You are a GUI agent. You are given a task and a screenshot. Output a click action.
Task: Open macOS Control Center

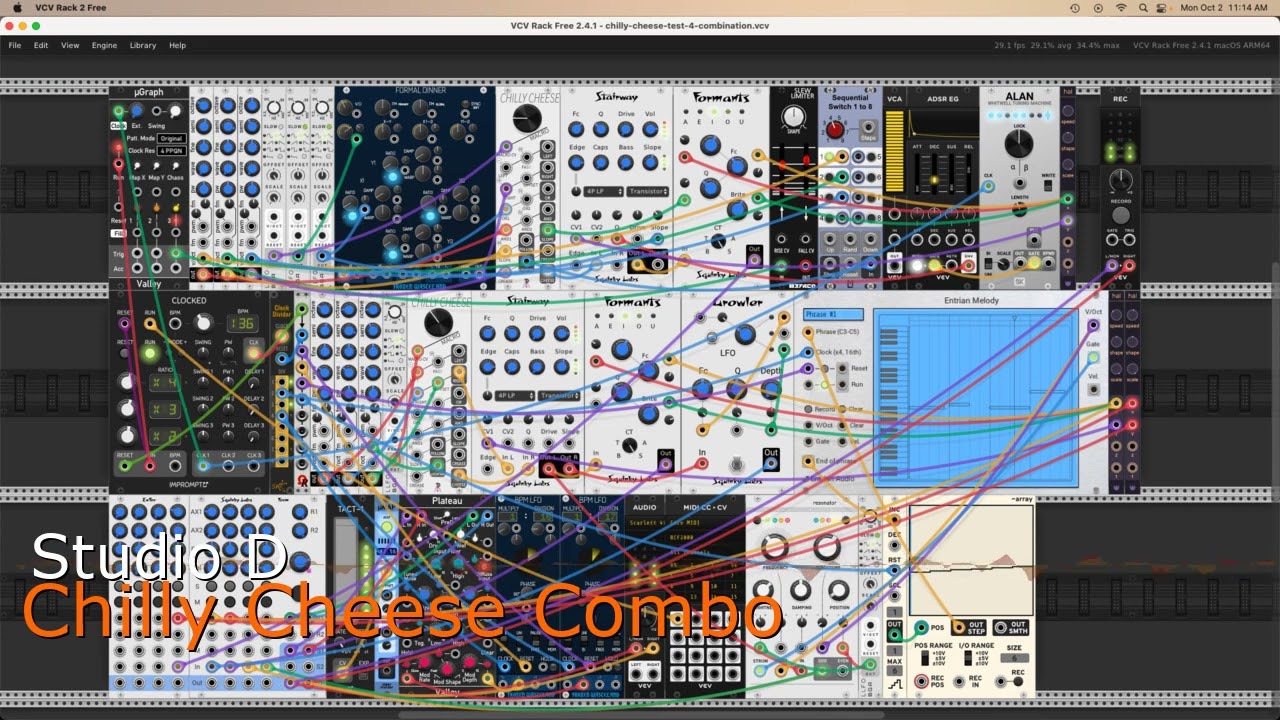click(x=1161, y=8)
